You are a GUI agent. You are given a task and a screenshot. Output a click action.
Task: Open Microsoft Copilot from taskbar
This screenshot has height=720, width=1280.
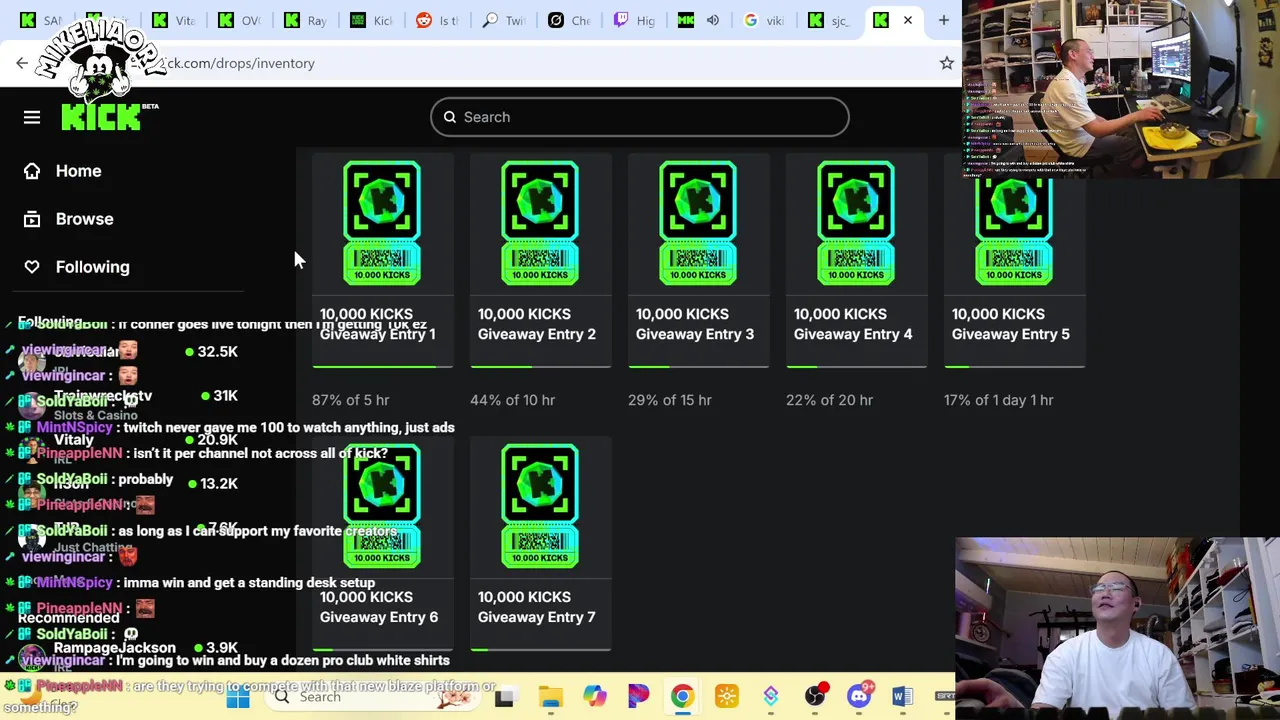coord(595,697)
